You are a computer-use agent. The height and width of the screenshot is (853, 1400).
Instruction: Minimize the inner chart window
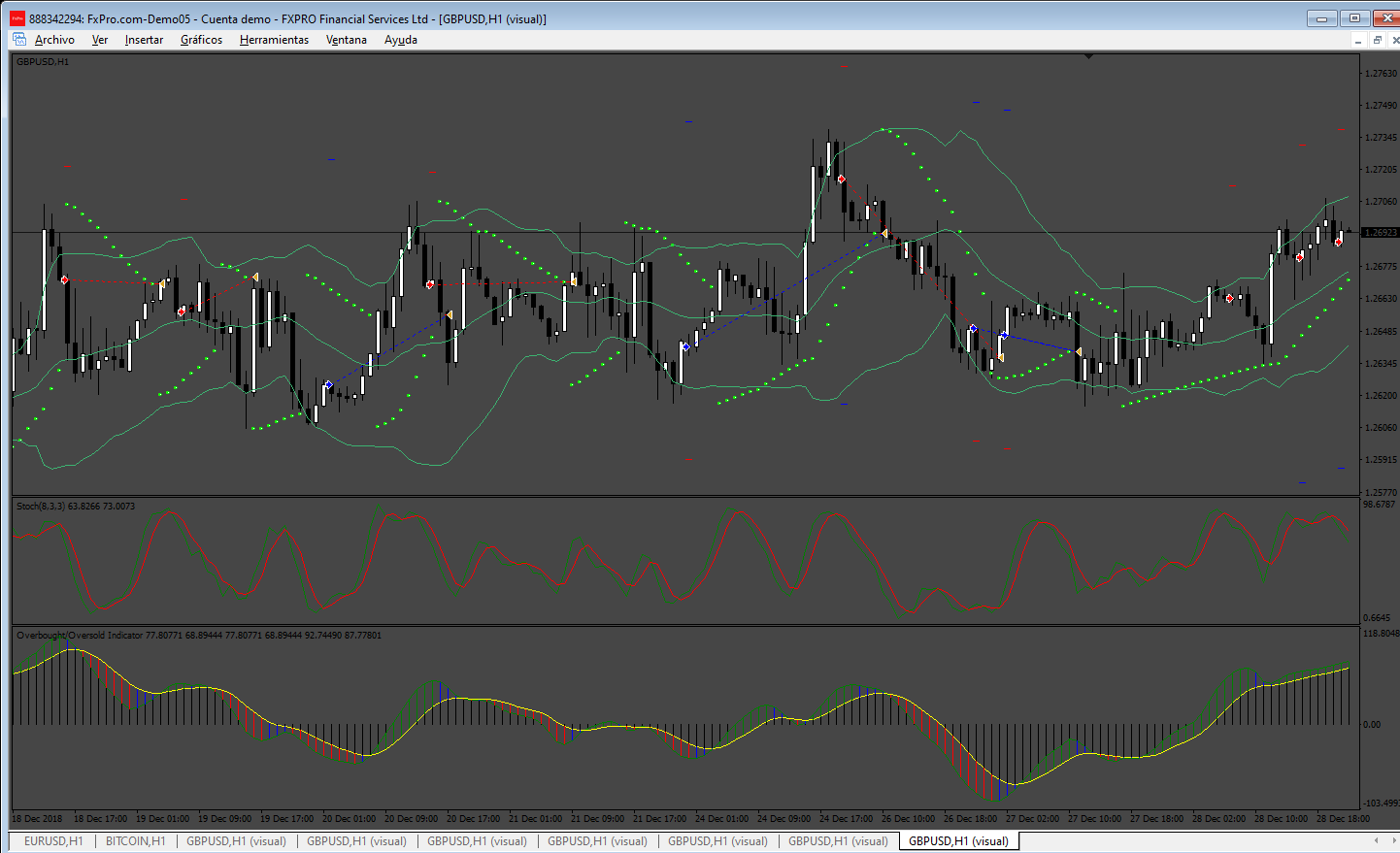click(1358, 40)
